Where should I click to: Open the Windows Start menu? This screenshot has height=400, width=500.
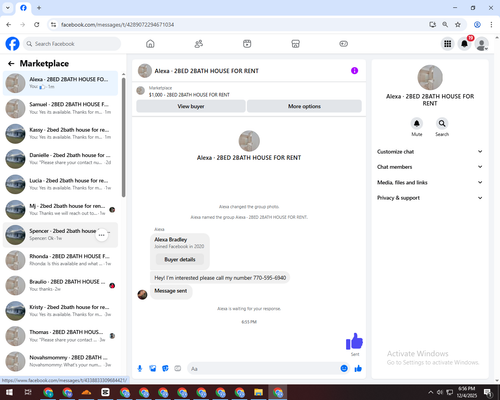pos(9,392)
